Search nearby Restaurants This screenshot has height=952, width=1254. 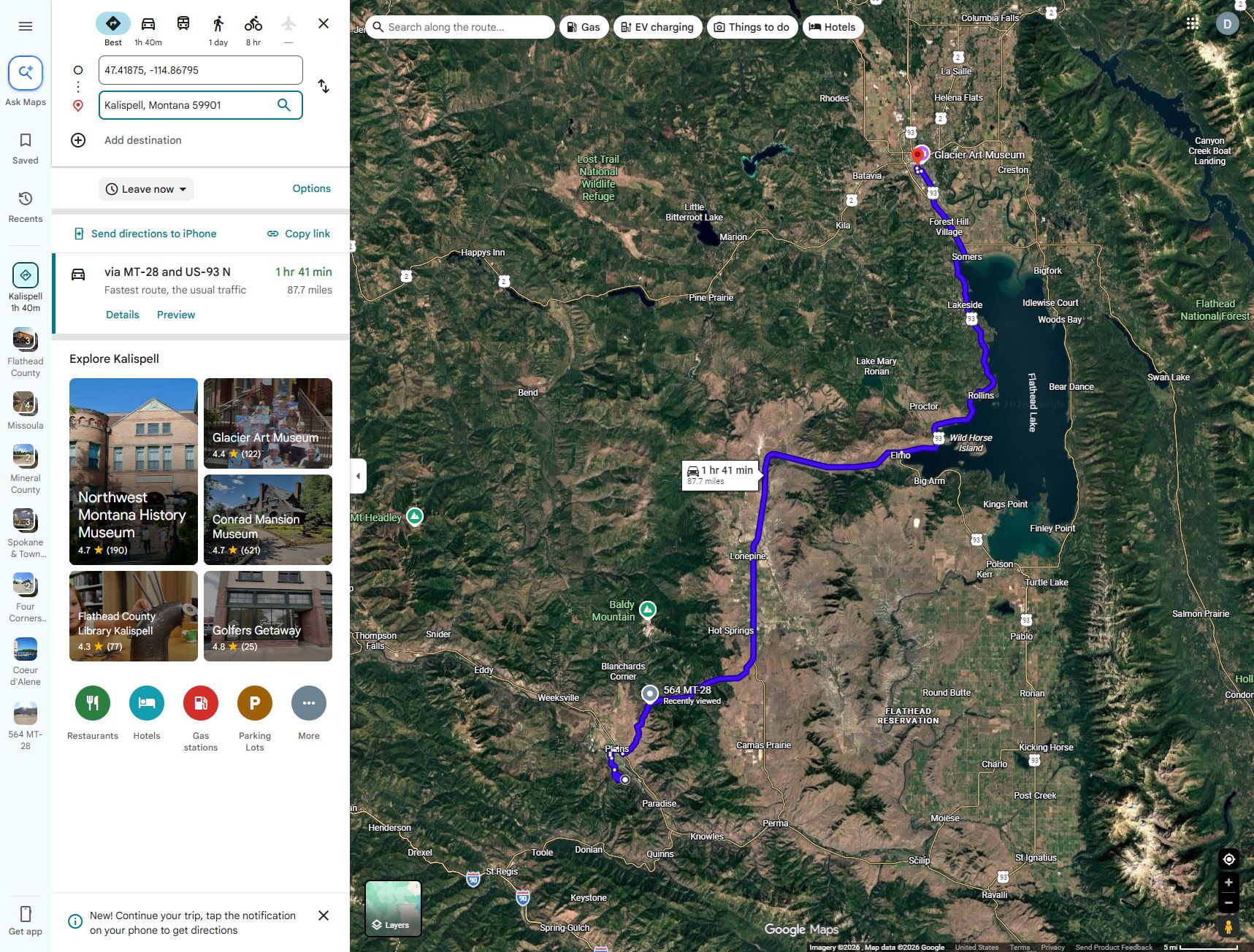tap(93, 703)
